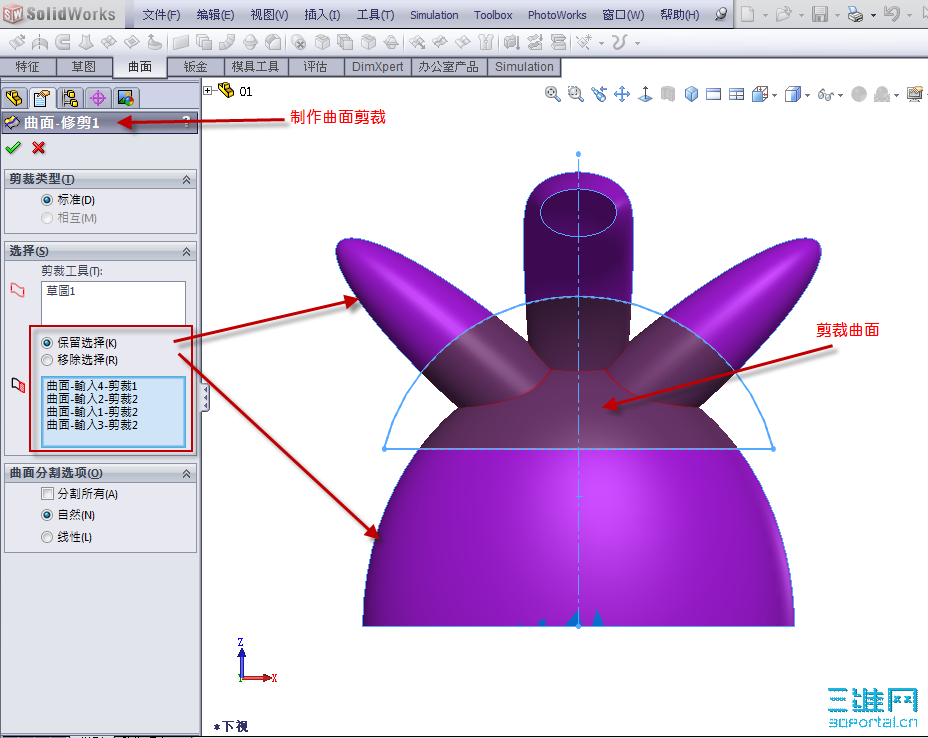Select 曲面-输入3-剪裁2 in the list

tap(92, 425)
